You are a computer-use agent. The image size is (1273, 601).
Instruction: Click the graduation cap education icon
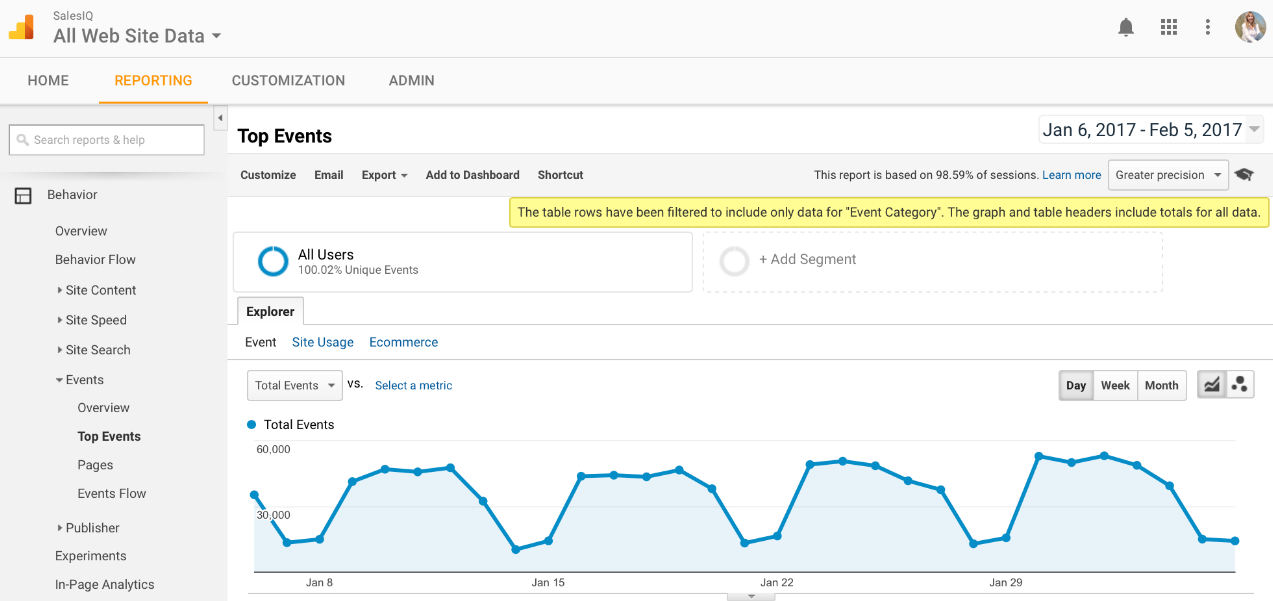pos(1244,175)
